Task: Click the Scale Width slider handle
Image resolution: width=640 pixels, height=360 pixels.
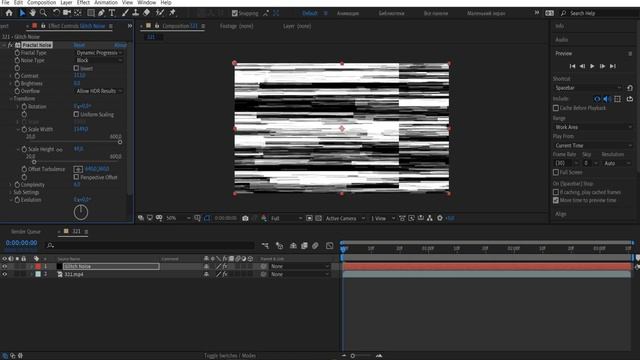Action: click(120, 142)
